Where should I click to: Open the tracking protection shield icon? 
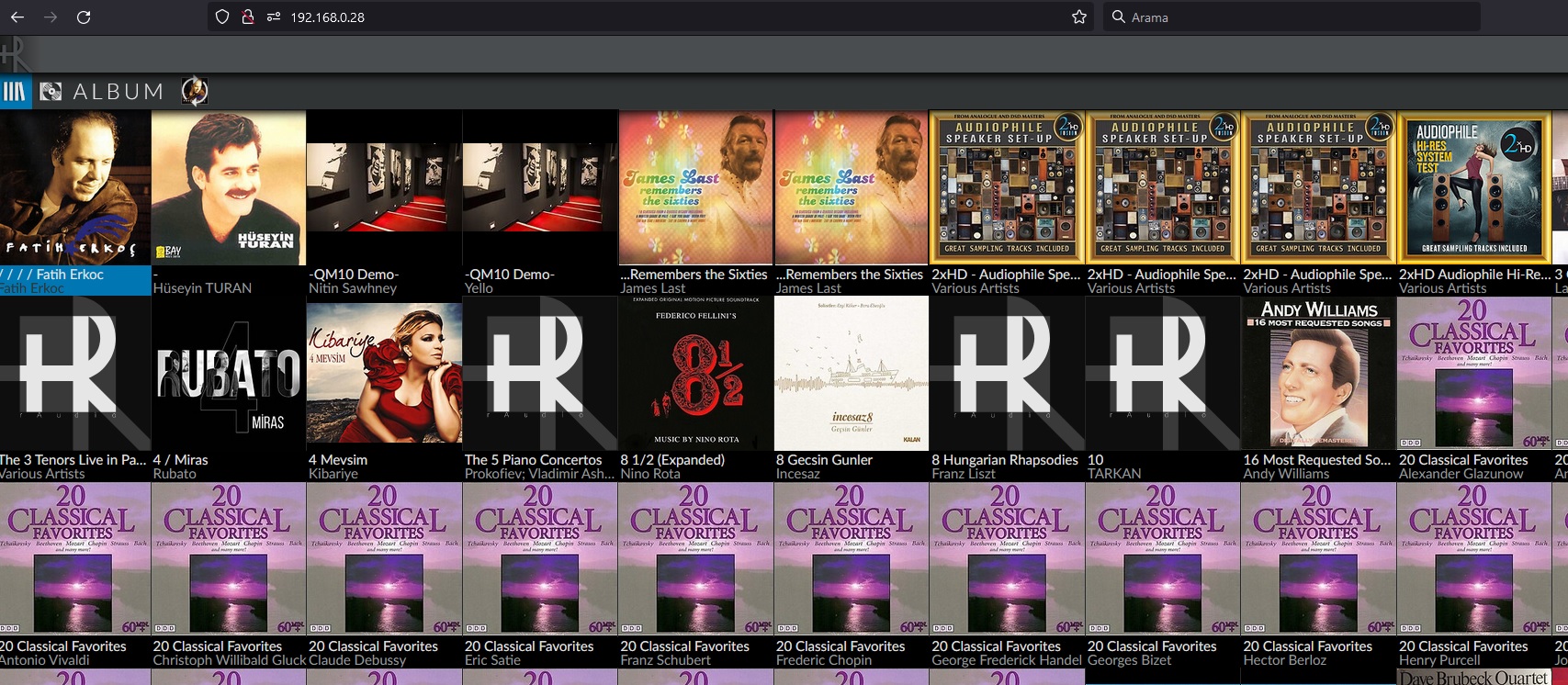click(221, 17)
